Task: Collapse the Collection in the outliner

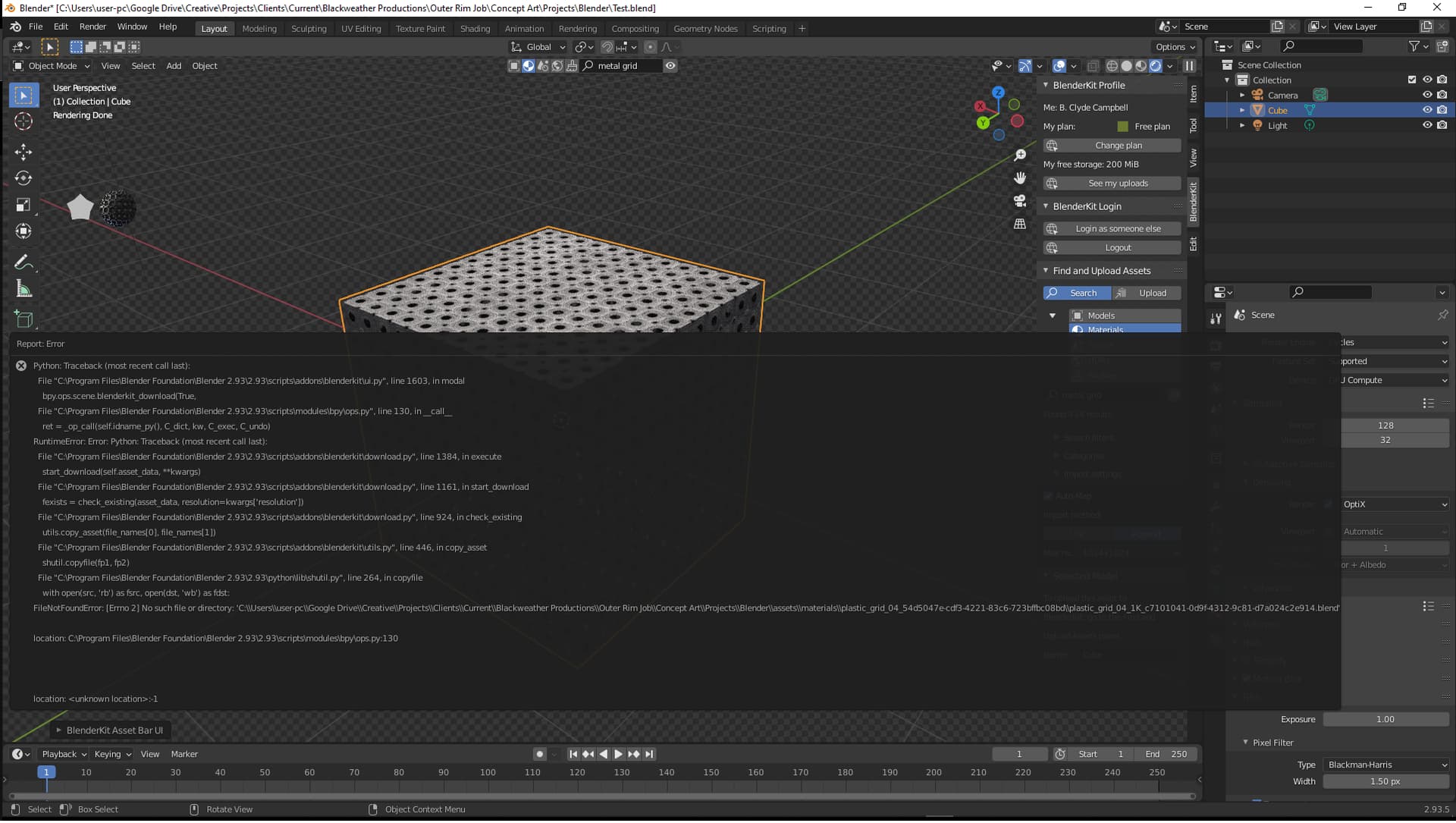Action: coord(1227,80)
